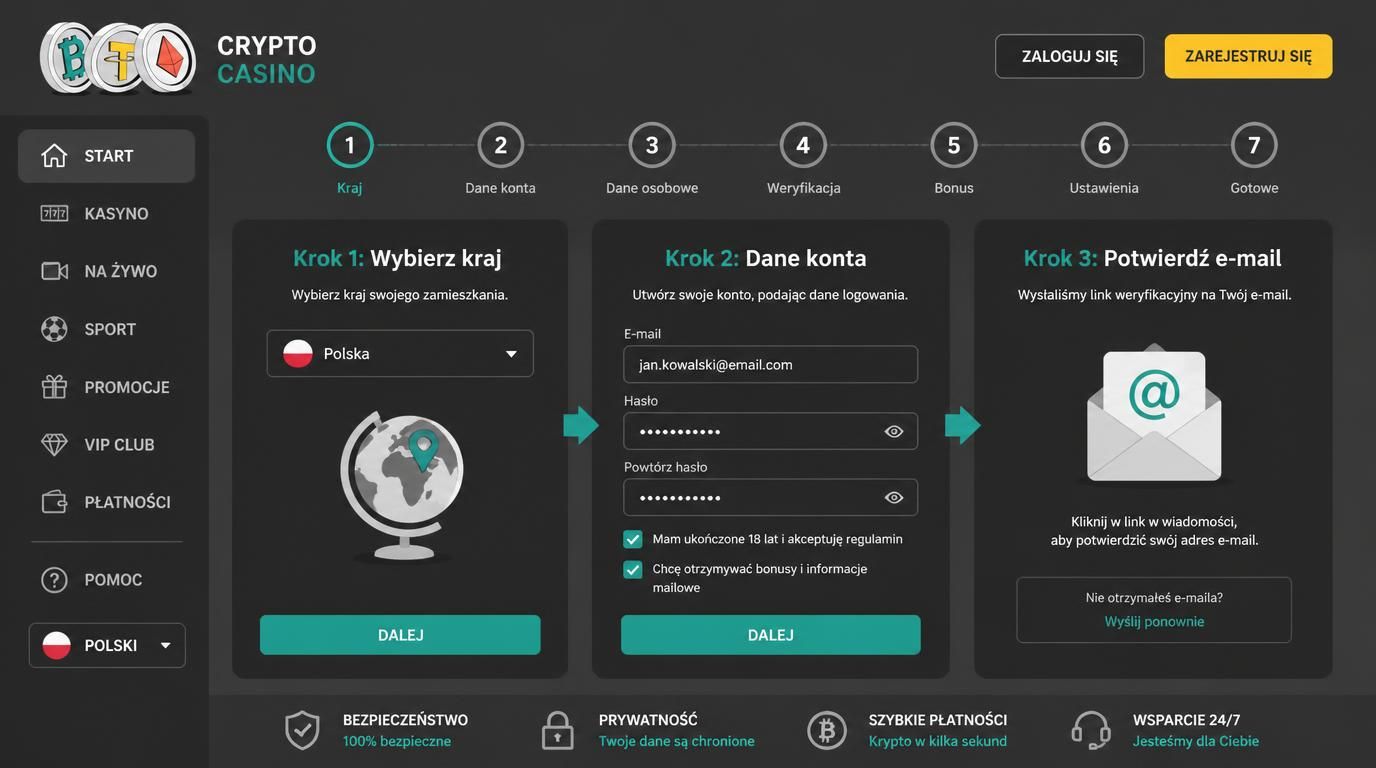This screenshot has height=768, width=1376.
Task: Go to step 3 Dane osobowe
Action: pyautogui.click(x=652, y=145)
